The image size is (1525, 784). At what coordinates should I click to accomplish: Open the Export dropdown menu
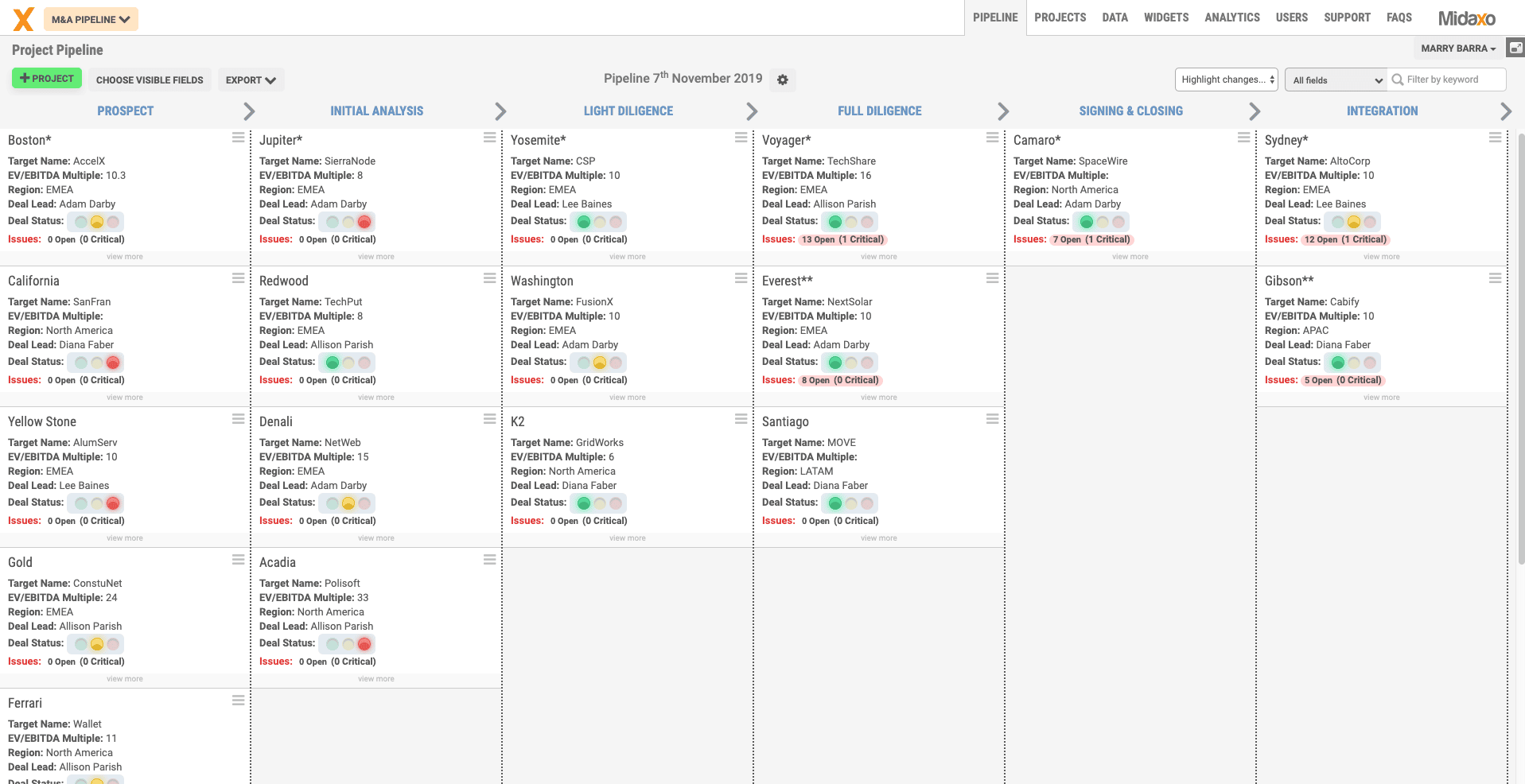pos(251,80)
